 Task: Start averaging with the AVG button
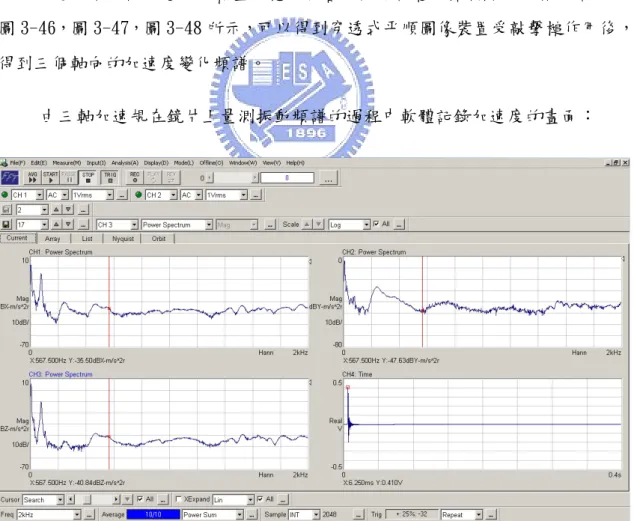(x=32, y=177)
